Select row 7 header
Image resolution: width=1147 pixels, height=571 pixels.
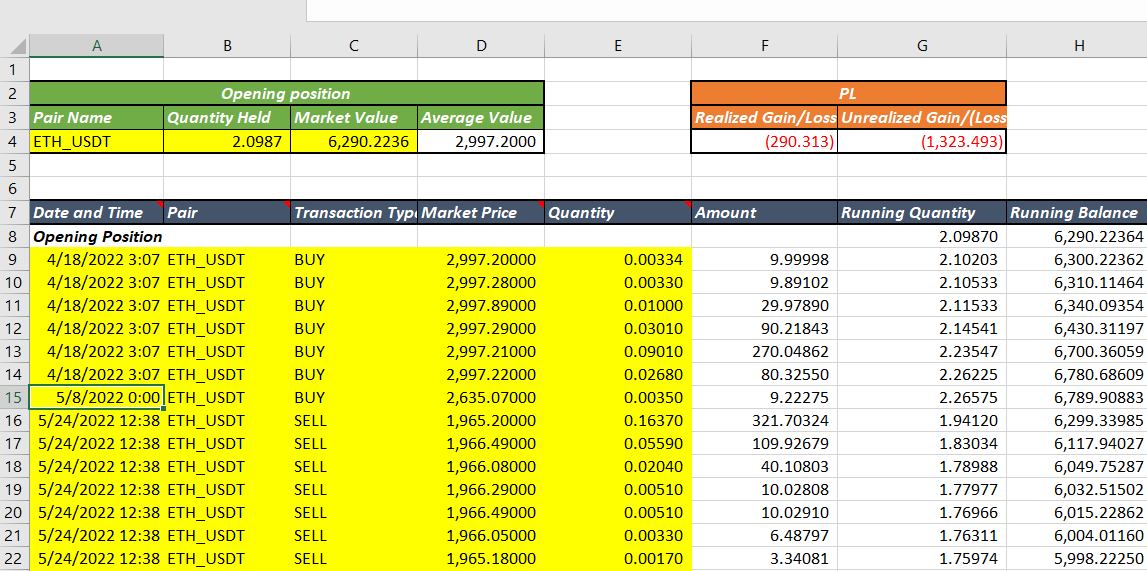(15, 213)
